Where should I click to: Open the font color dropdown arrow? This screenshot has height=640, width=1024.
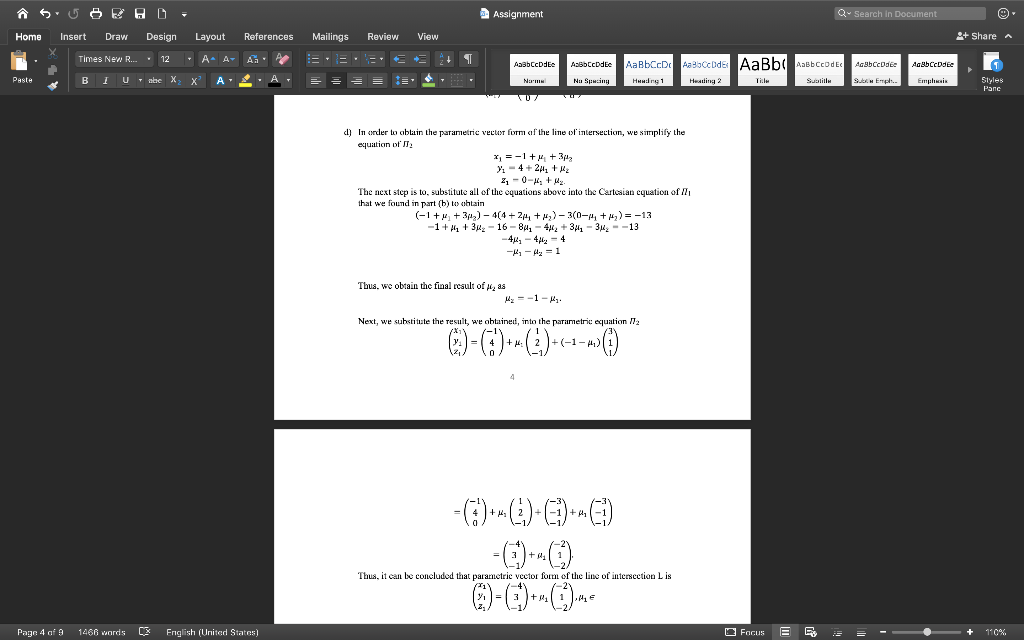pyautogui.click(x=288, y=80)
